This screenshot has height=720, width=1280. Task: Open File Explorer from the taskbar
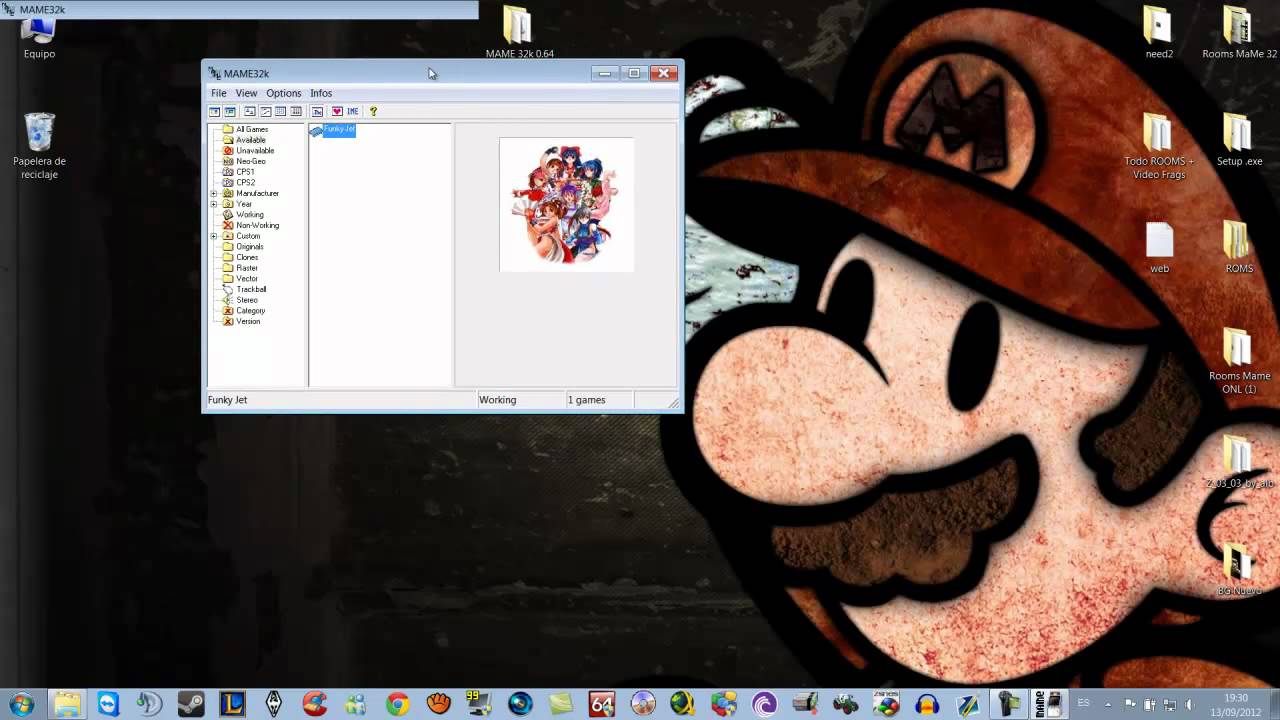pyautogui.click(x=67, y=704)
